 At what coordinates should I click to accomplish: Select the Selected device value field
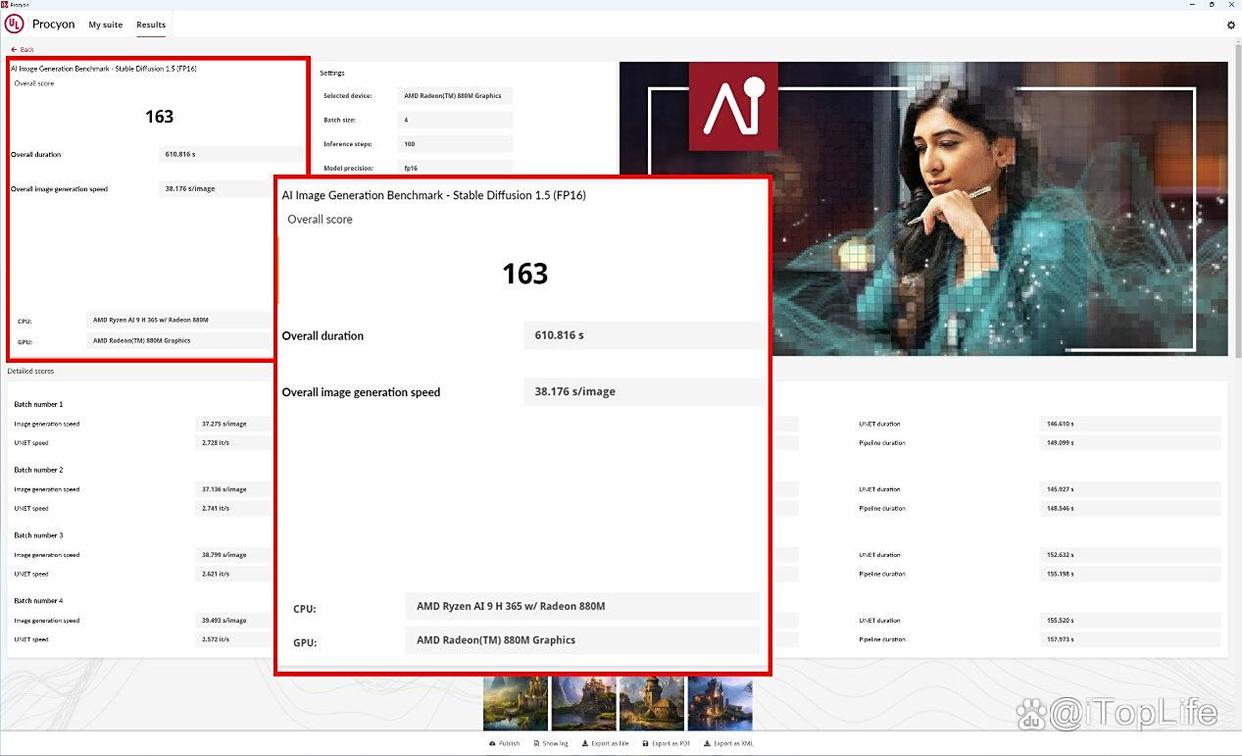[455, 96]
